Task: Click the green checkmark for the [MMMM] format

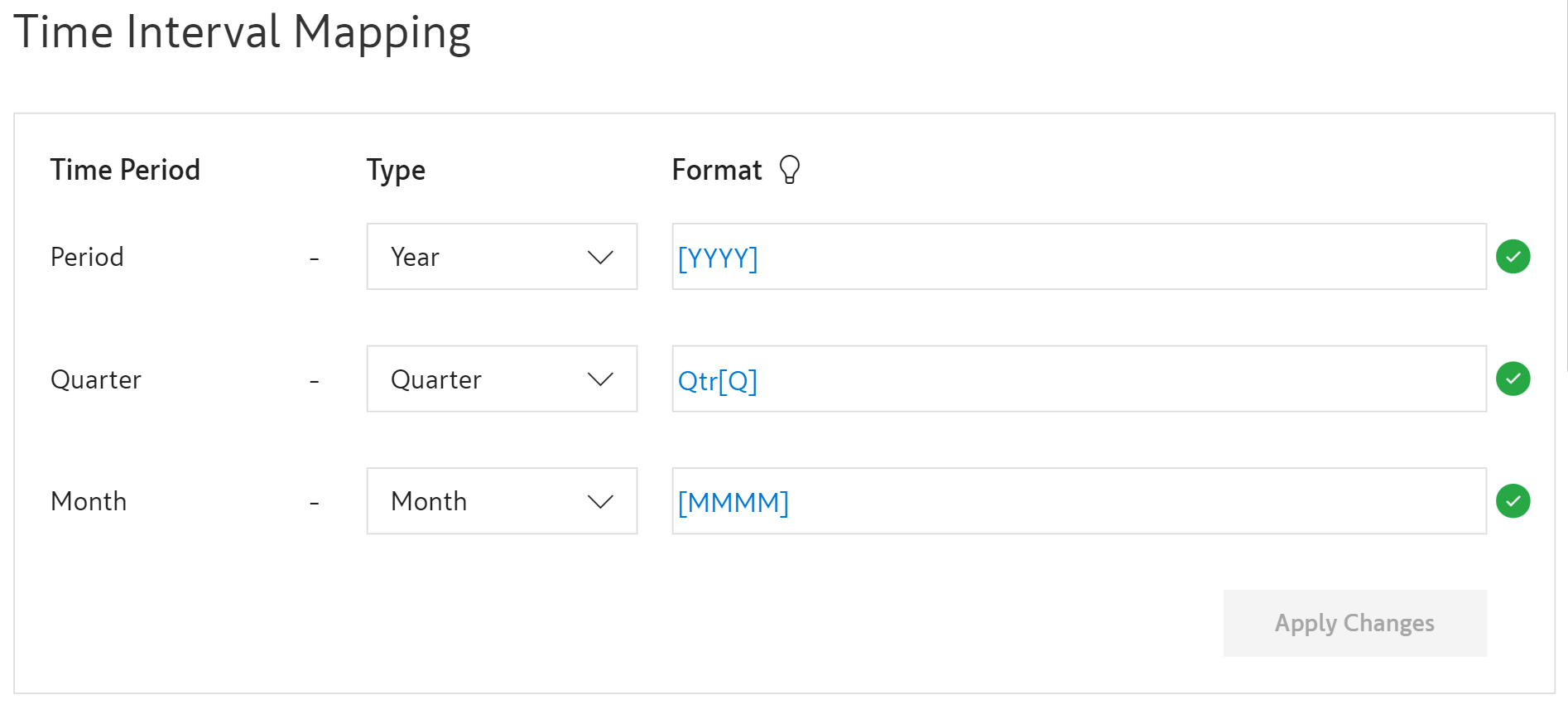Action: (1513, 501)
